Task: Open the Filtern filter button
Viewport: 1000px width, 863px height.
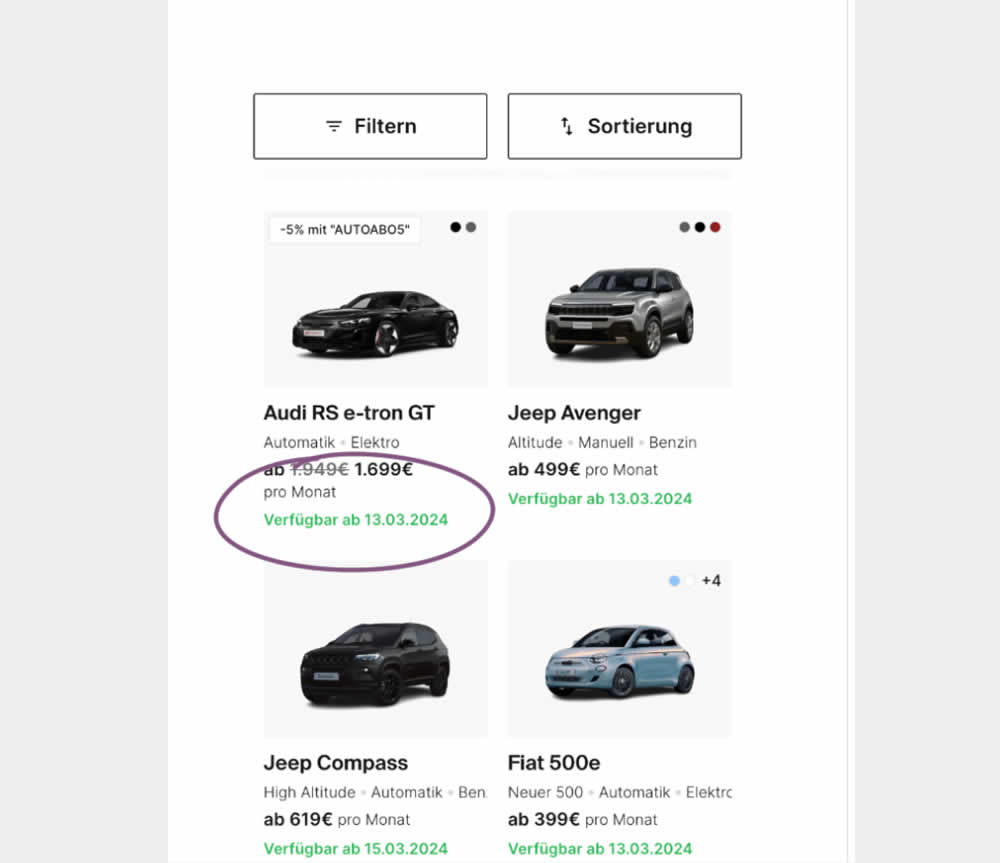Action: point(370,126)
